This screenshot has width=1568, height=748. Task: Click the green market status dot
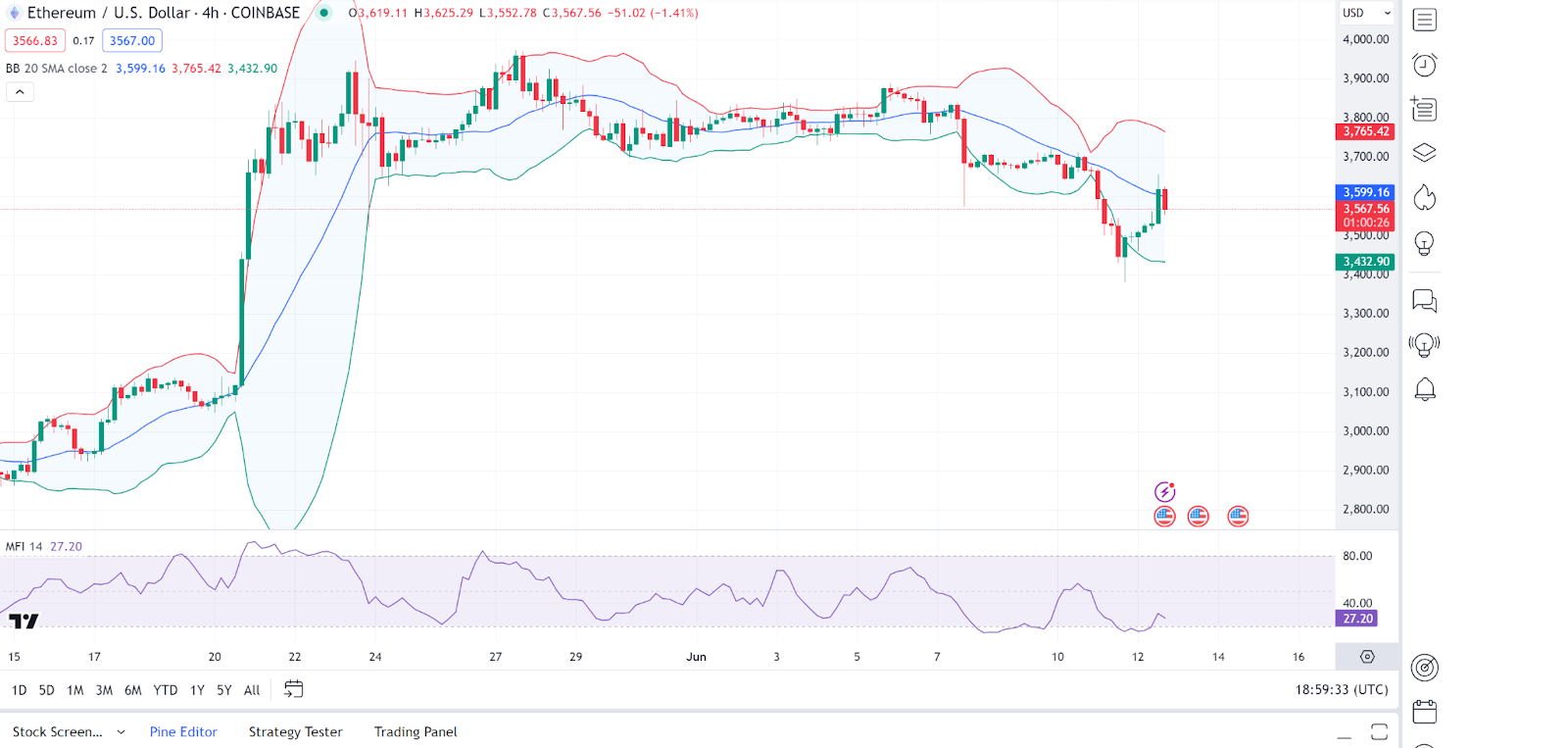tap(324, 13)
